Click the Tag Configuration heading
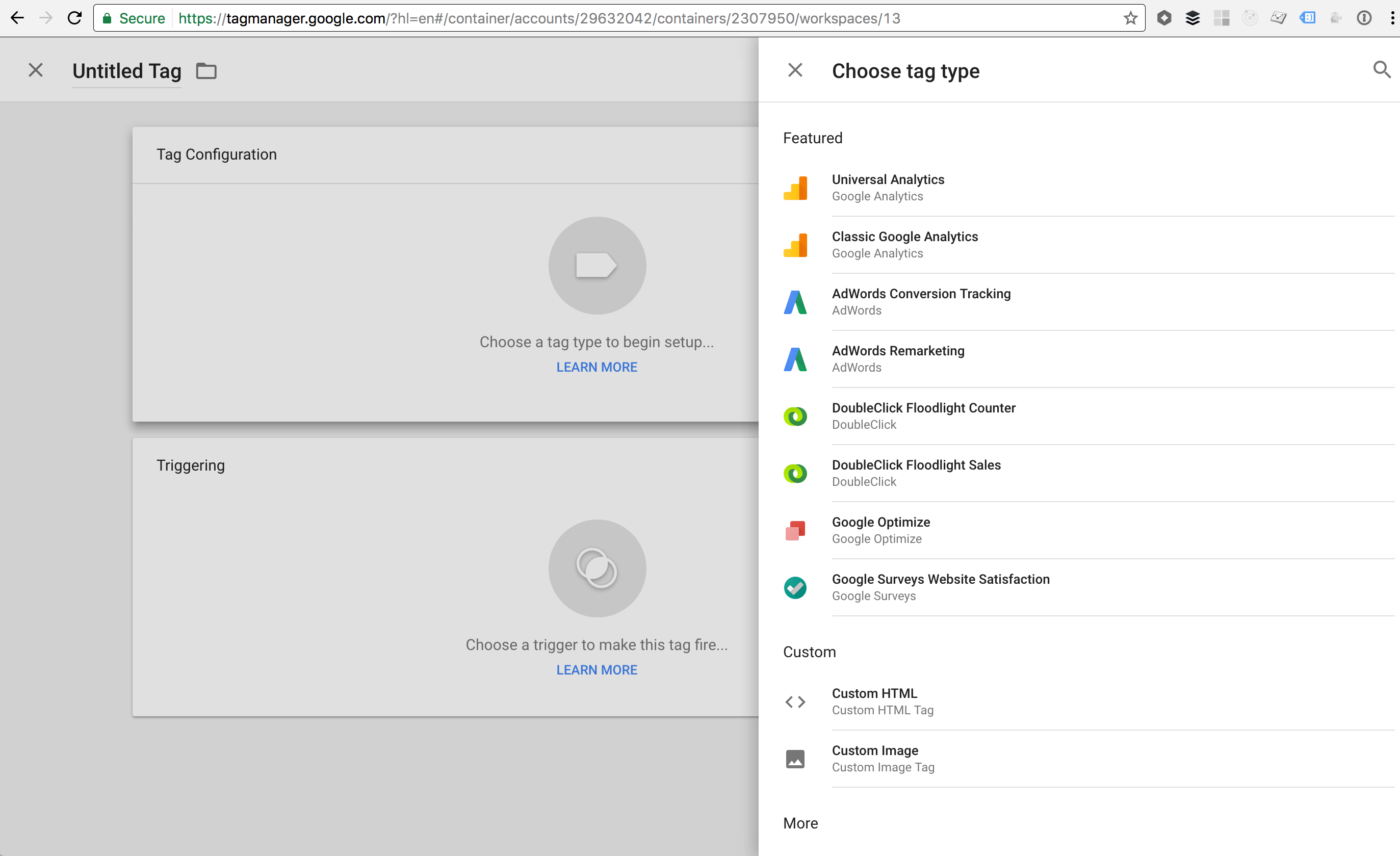 point(217,154)
